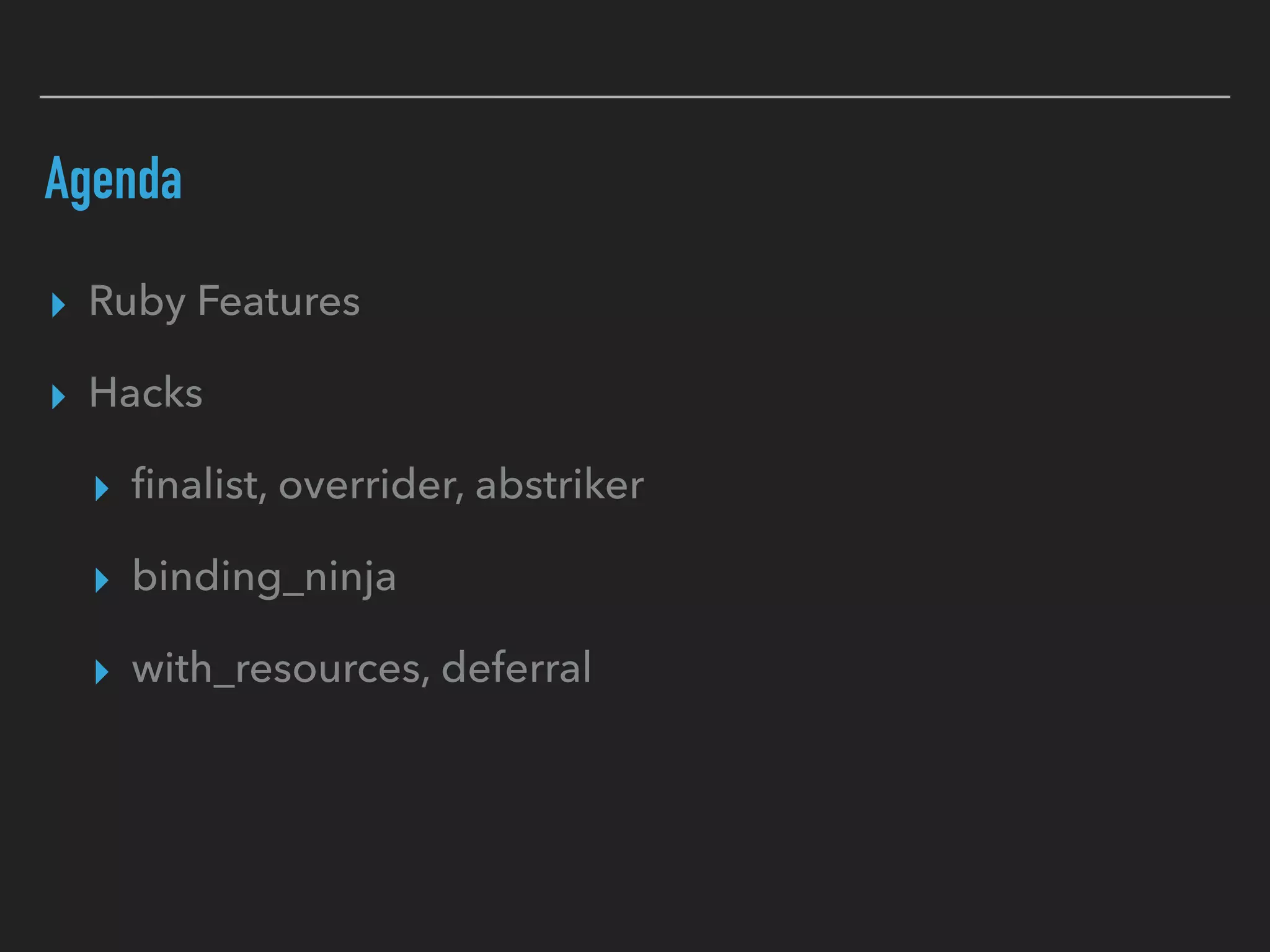The image size is (1270, 952).
Task: Click the blue arrow bullet beside Hacks
Action: coord(59,397)
